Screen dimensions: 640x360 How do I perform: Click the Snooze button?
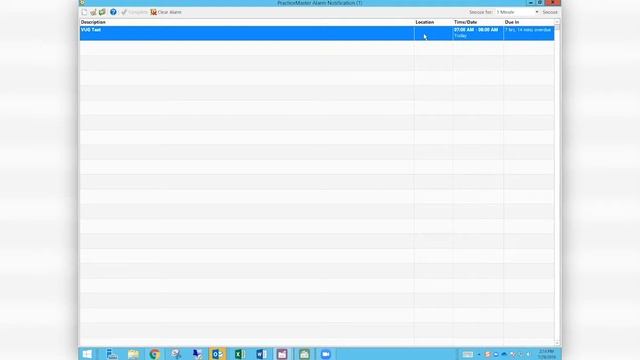click(550, 12)
